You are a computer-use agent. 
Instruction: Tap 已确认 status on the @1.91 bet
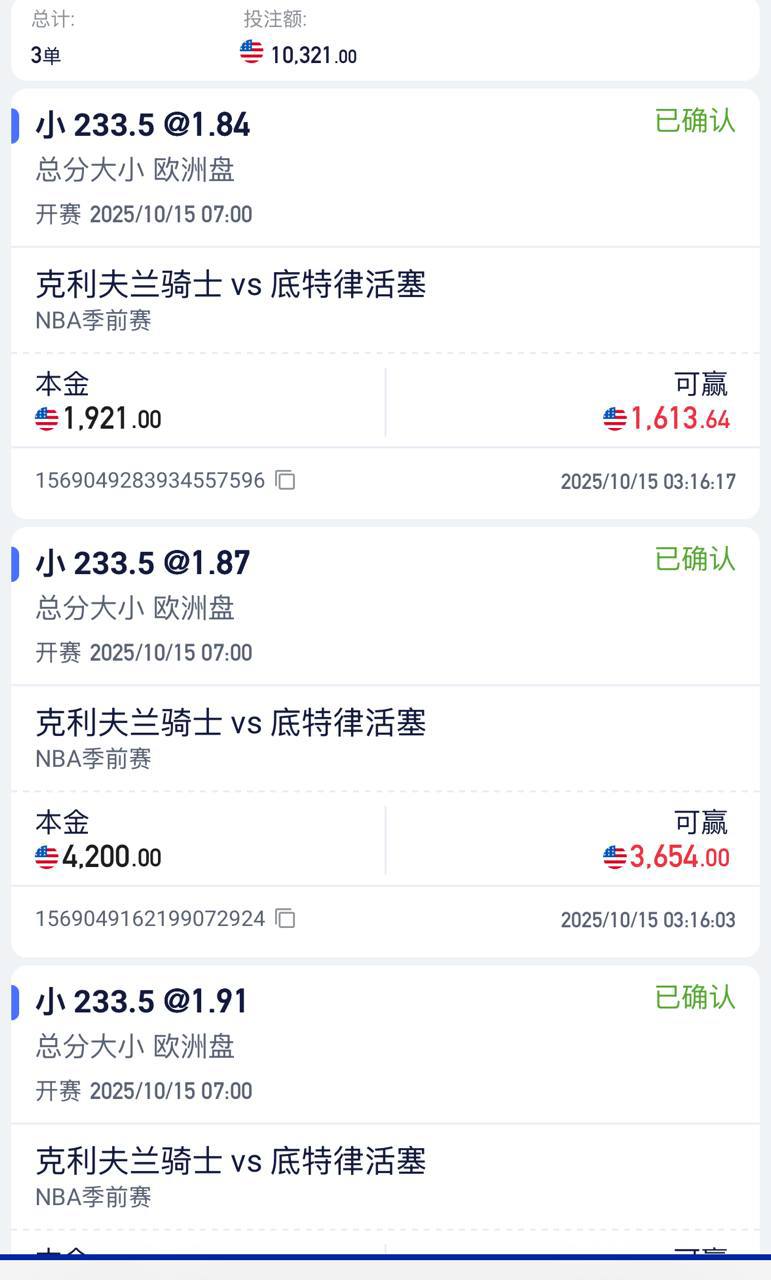695,997
